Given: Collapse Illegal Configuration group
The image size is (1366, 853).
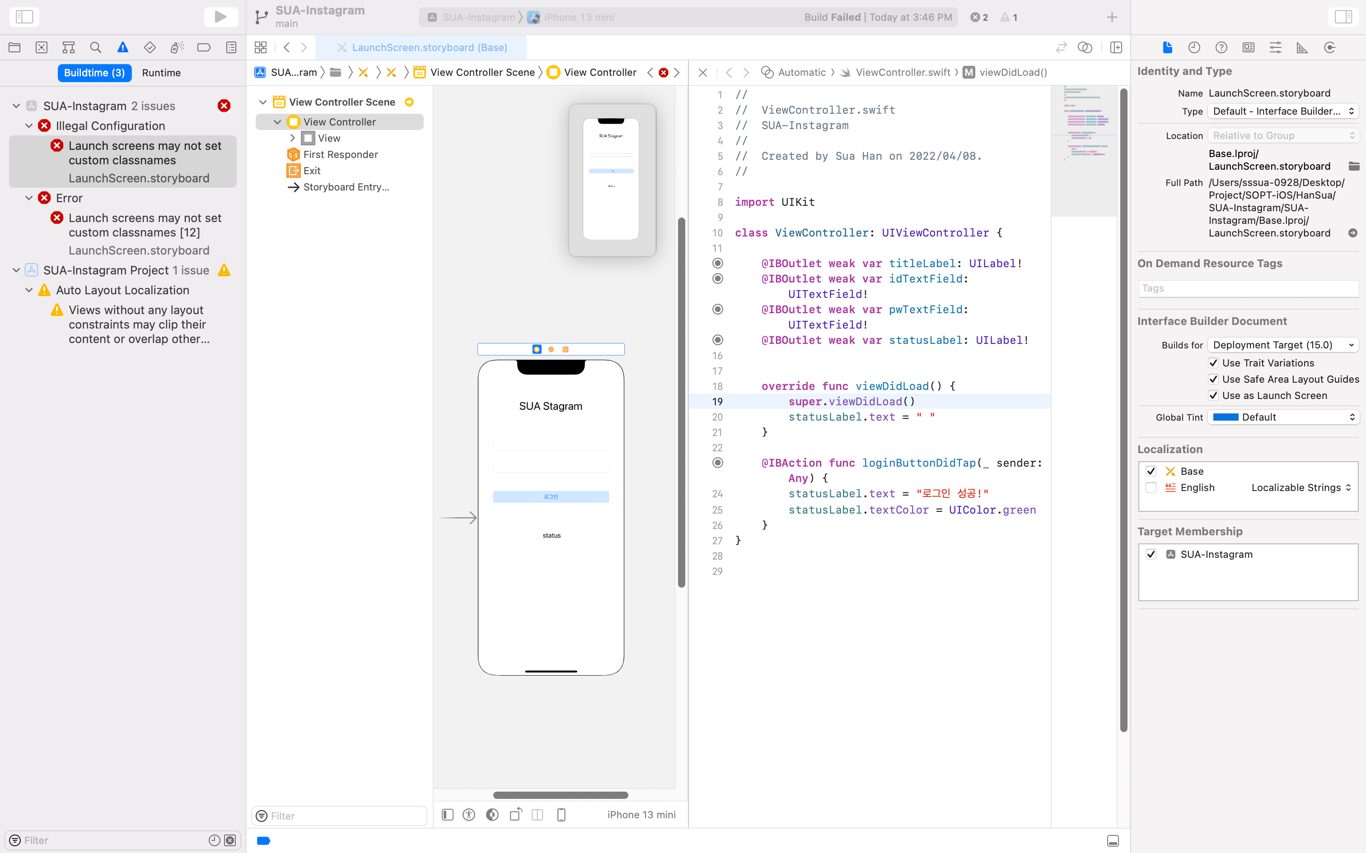Looking at the screenshot, I should pos(29,126).
